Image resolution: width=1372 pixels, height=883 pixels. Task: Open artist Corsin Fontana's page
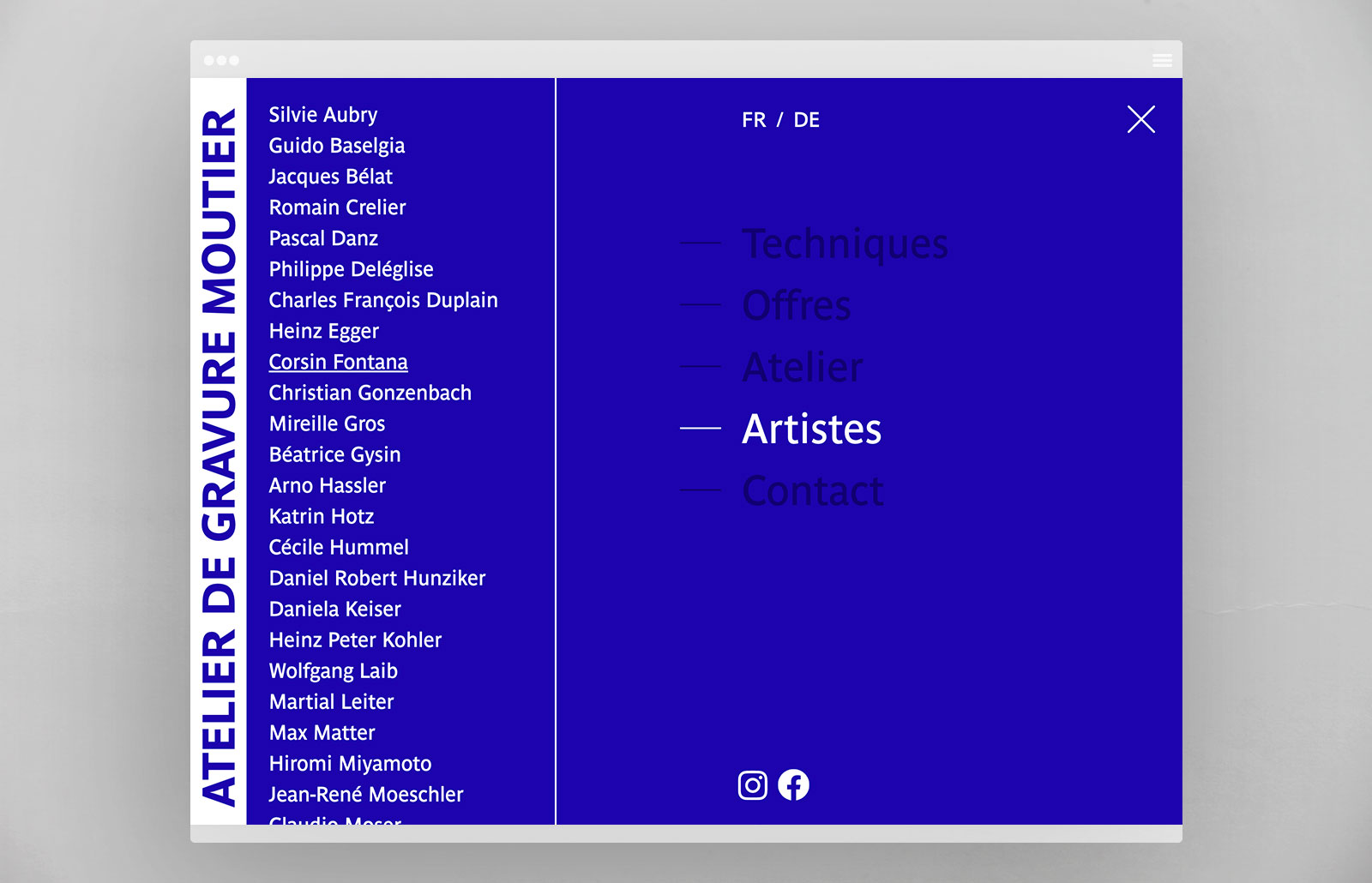[338, 362]
